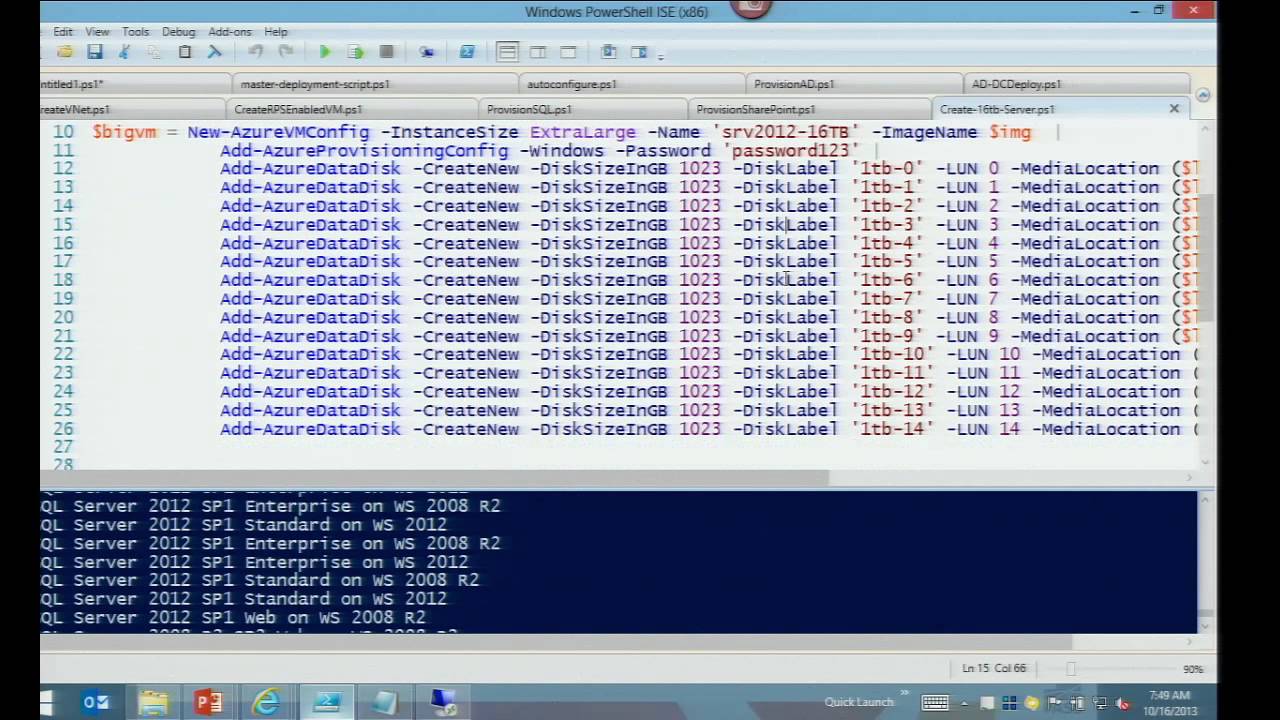Save the script with the floppy disk icon
Image resolution: width=1280 pixels, height=720 pixels.
94,52
